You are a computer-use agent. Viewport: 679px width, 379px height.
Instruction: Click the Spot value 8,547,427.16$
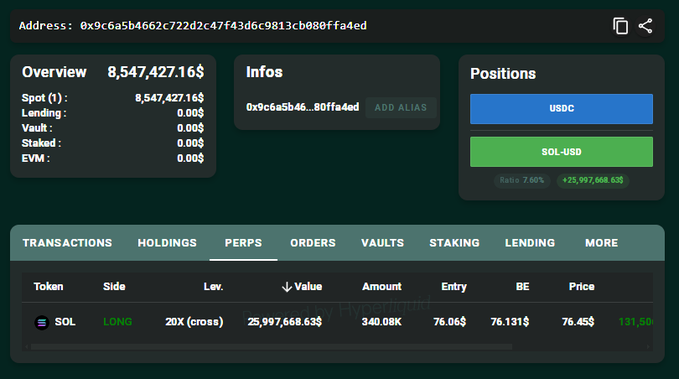point(169,98)
